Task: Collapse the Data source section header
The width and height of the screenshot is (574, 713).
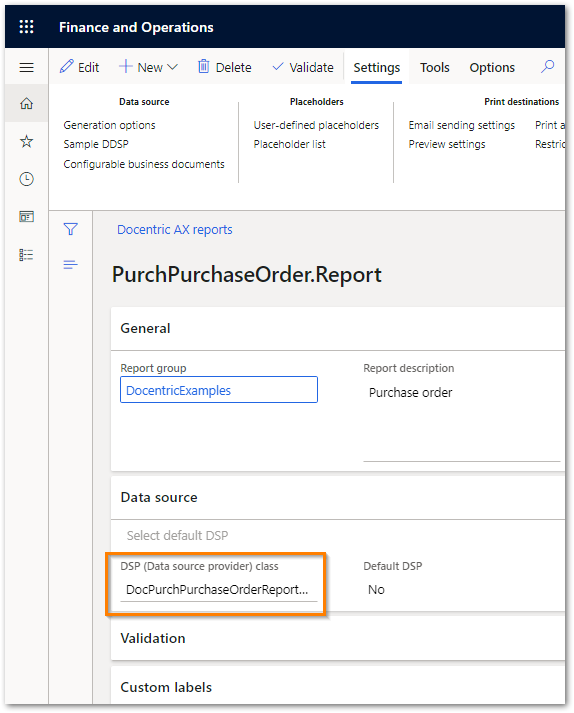Action: click(337, 497)
